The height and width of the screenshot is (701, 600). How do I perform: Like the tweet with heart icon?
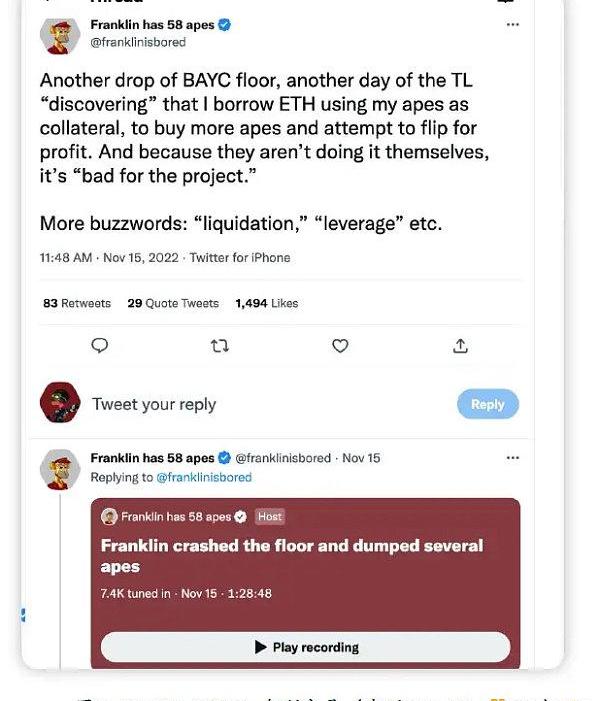[x=340, y=345]
